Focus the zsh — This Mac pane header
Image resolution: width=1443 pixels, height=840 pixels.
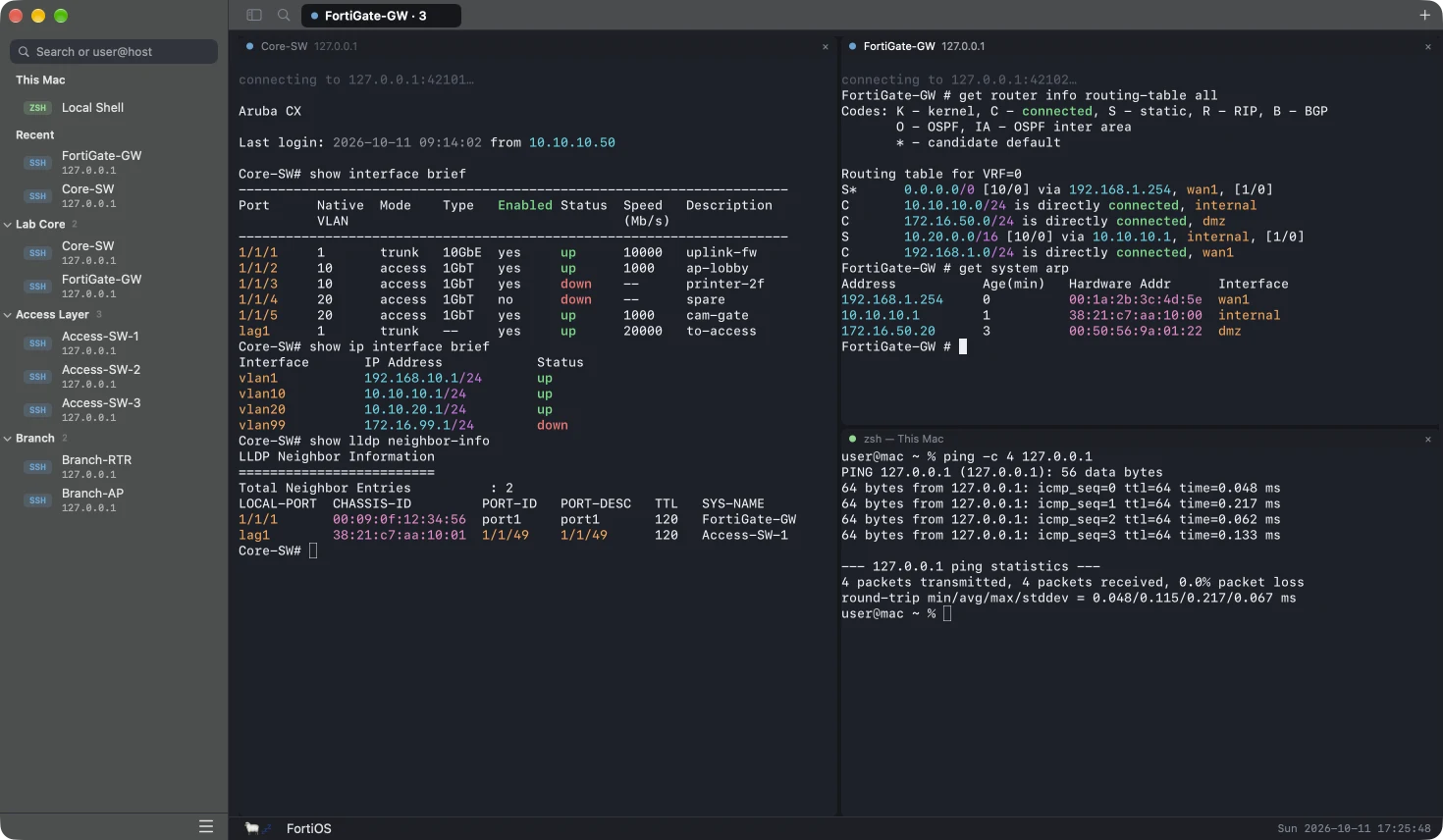point(903,439)
